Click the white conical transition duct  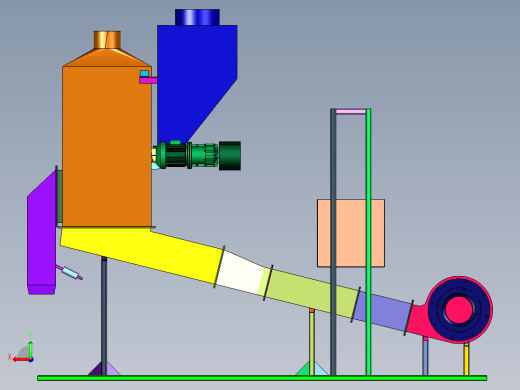pos(240,273)
